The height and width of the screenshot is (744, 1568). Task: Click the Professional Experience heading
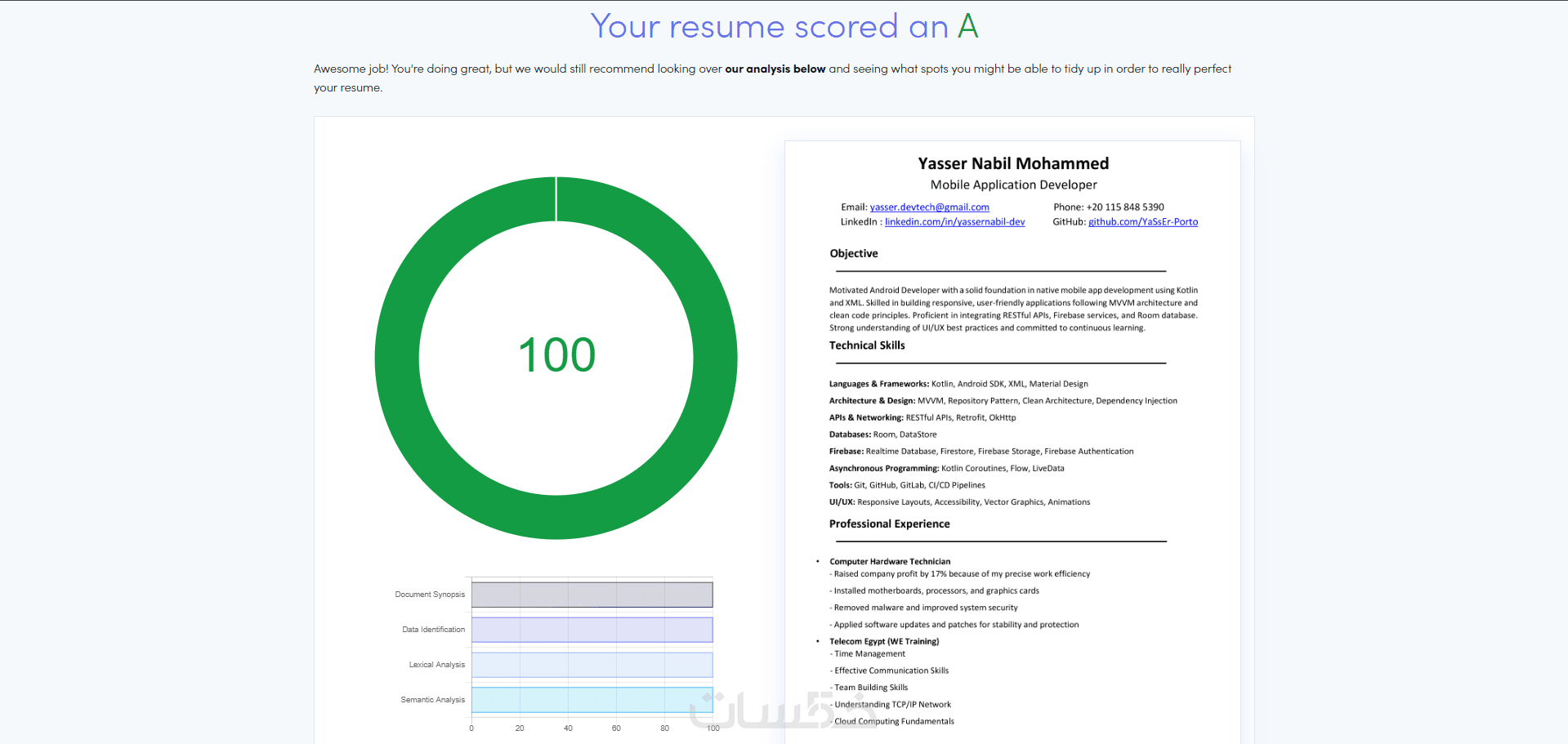tap(890, 524)
